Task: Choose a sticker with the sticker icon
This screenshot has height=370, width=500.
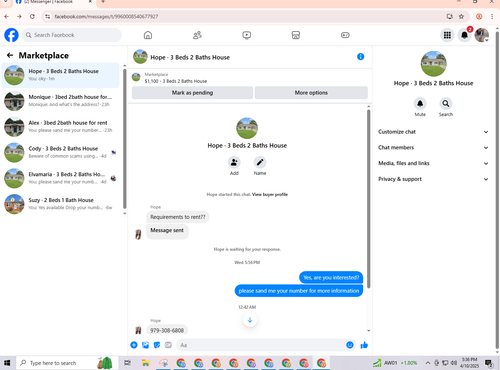Action: coord(157,345)
